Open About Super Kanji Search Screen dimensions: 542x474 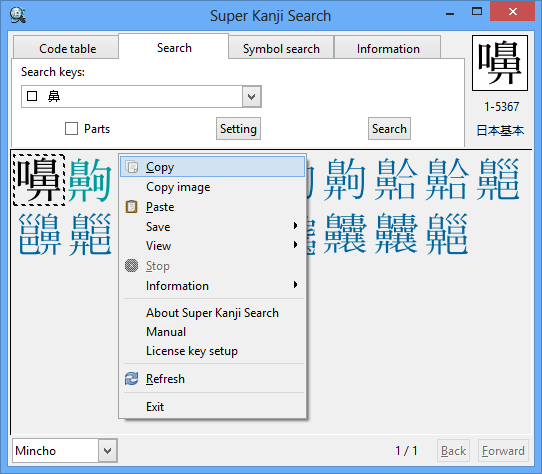coord(212,313)
